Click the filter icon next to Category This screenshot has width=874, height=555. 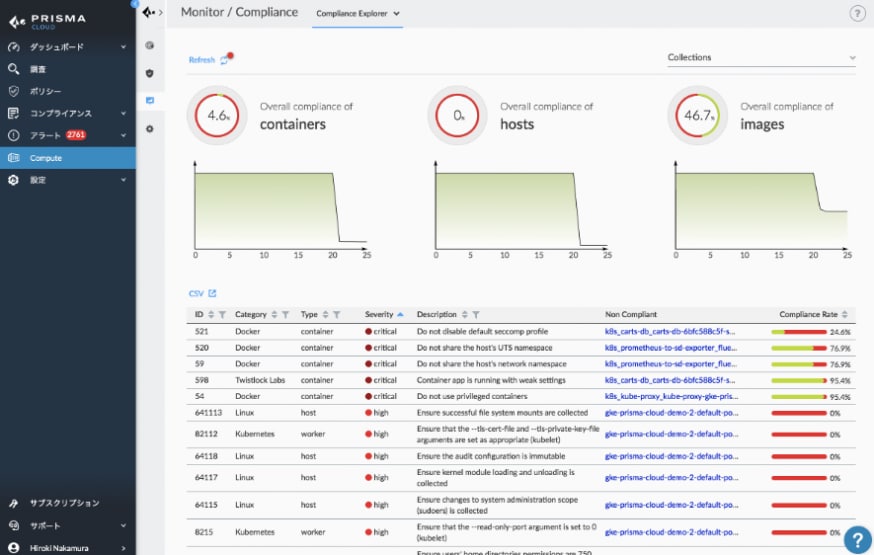pos(285,314)
